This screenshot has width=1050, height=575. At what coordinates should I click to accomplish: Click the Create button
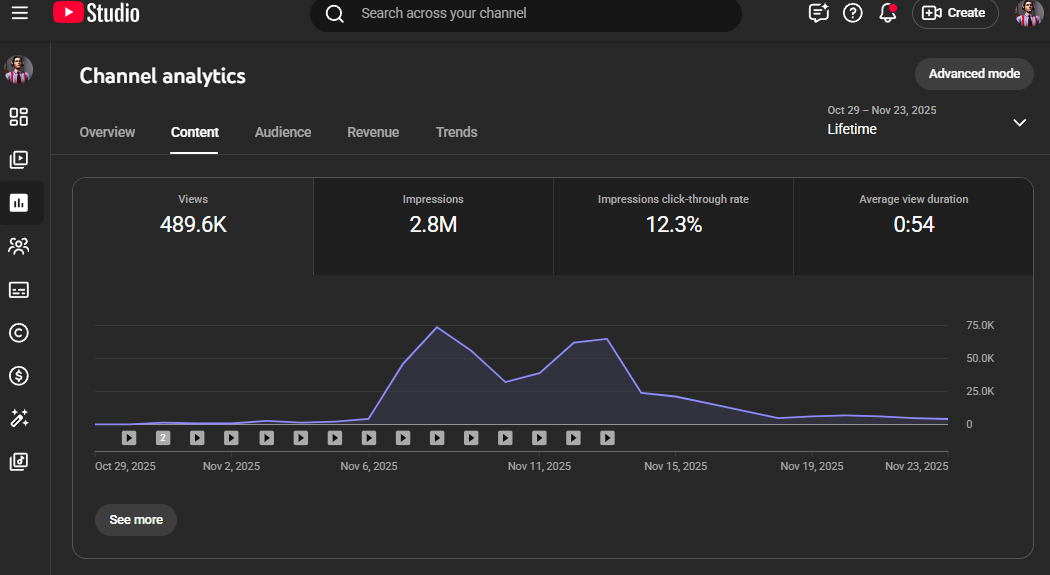954,13
